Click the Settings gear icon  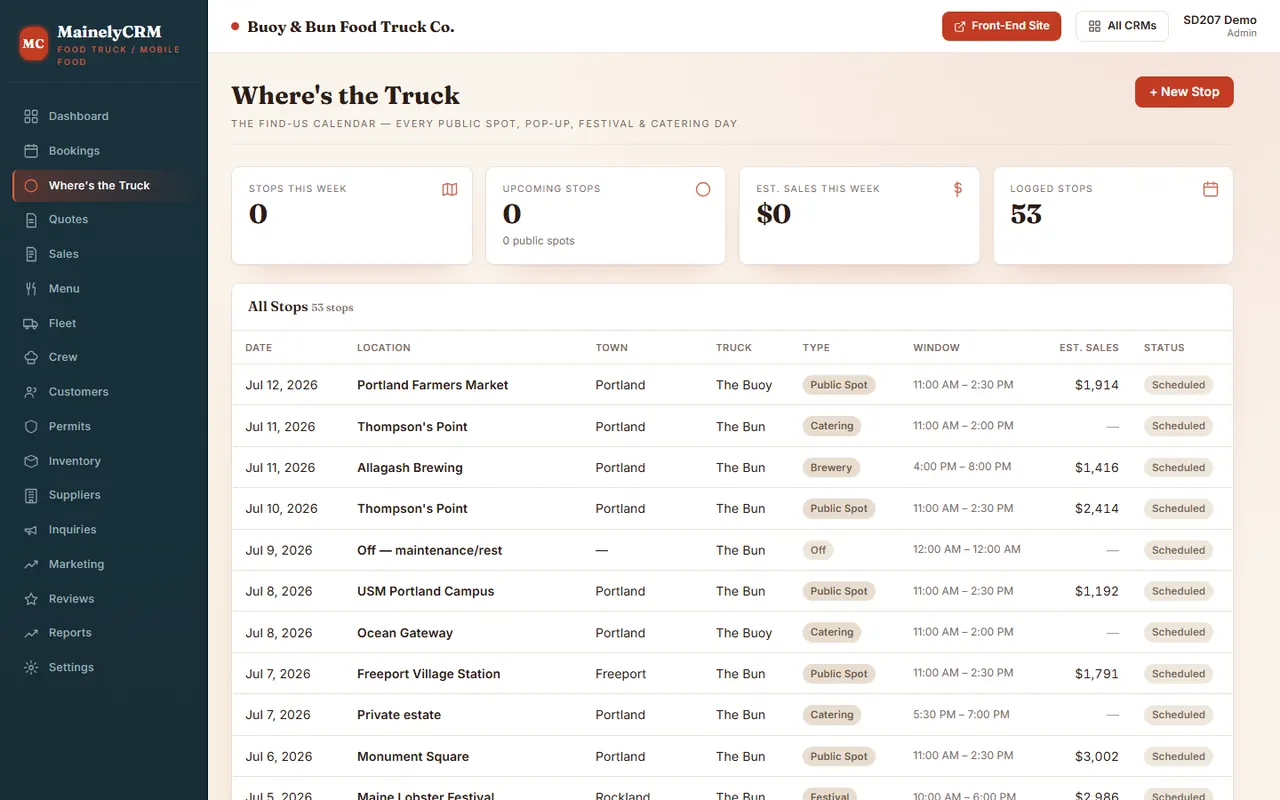pos(31,667)
